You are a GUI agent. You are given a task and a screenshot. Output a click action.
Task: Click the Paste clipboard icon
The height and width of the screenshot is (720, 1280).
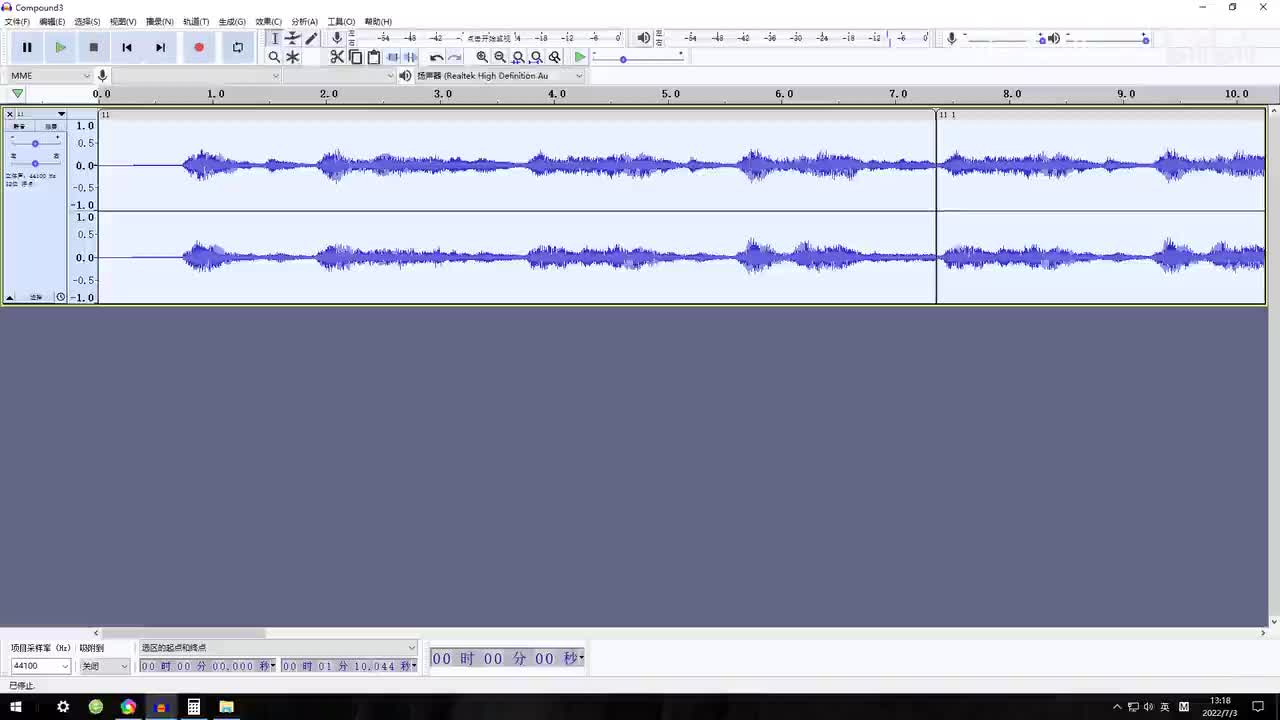click(374, 57)
